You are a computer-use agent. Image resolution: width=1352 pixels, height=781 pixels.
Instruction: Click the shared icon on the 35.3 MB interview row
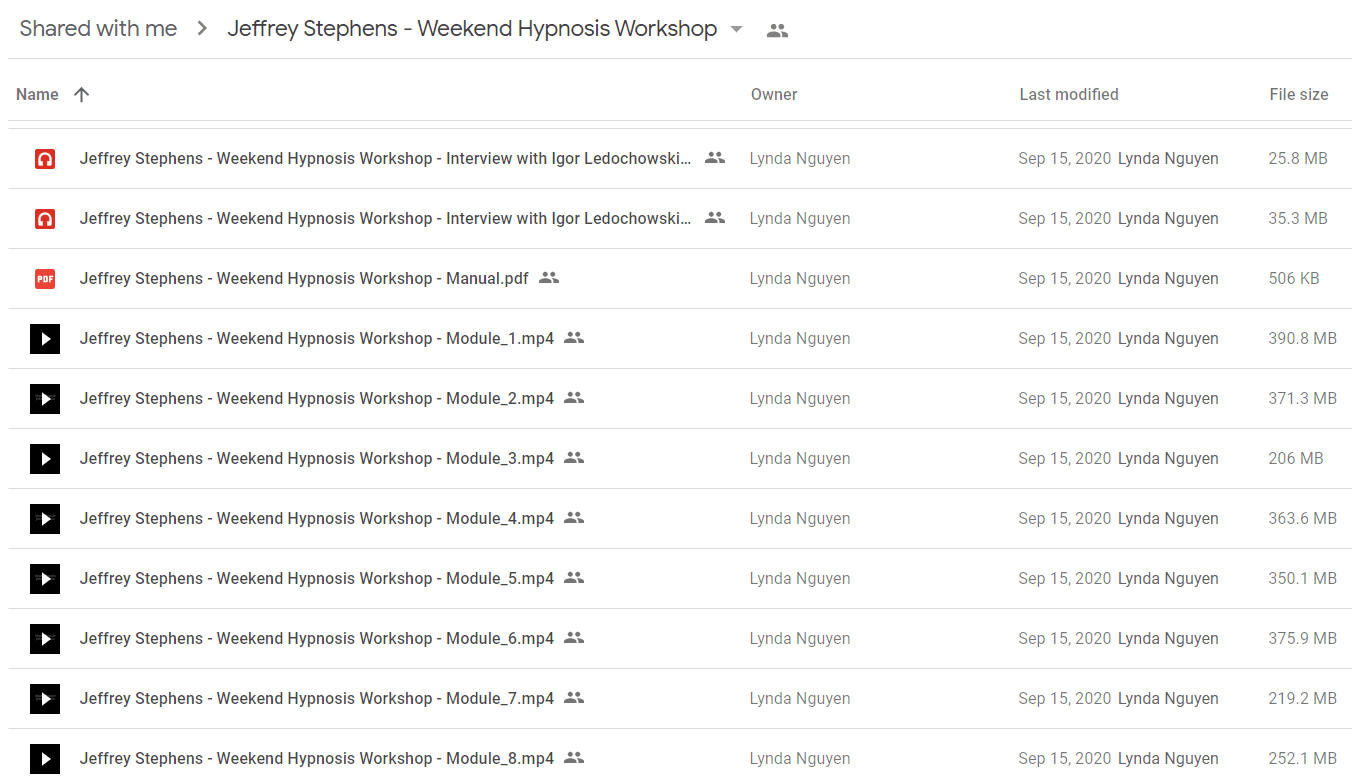[714, 218]
